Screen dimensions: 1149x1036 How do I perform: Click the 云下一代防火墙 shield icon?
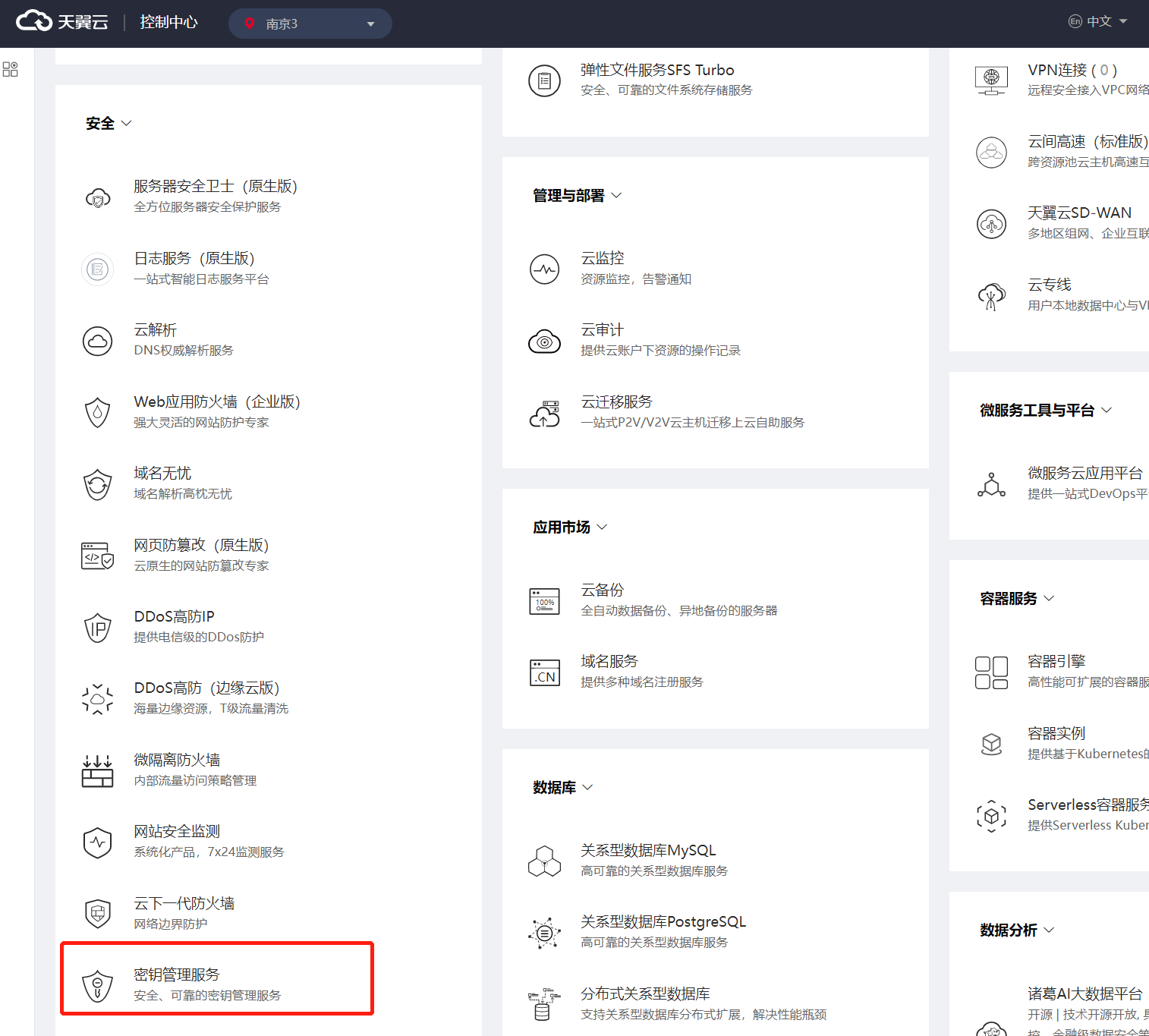tap(98, 914)
